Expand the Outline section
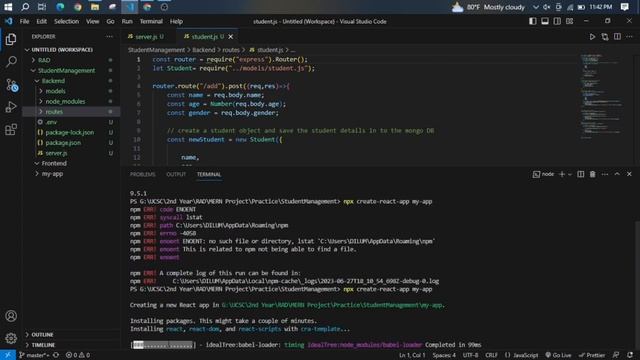Viewport: 640px width, 360px height. click(71, 335)
